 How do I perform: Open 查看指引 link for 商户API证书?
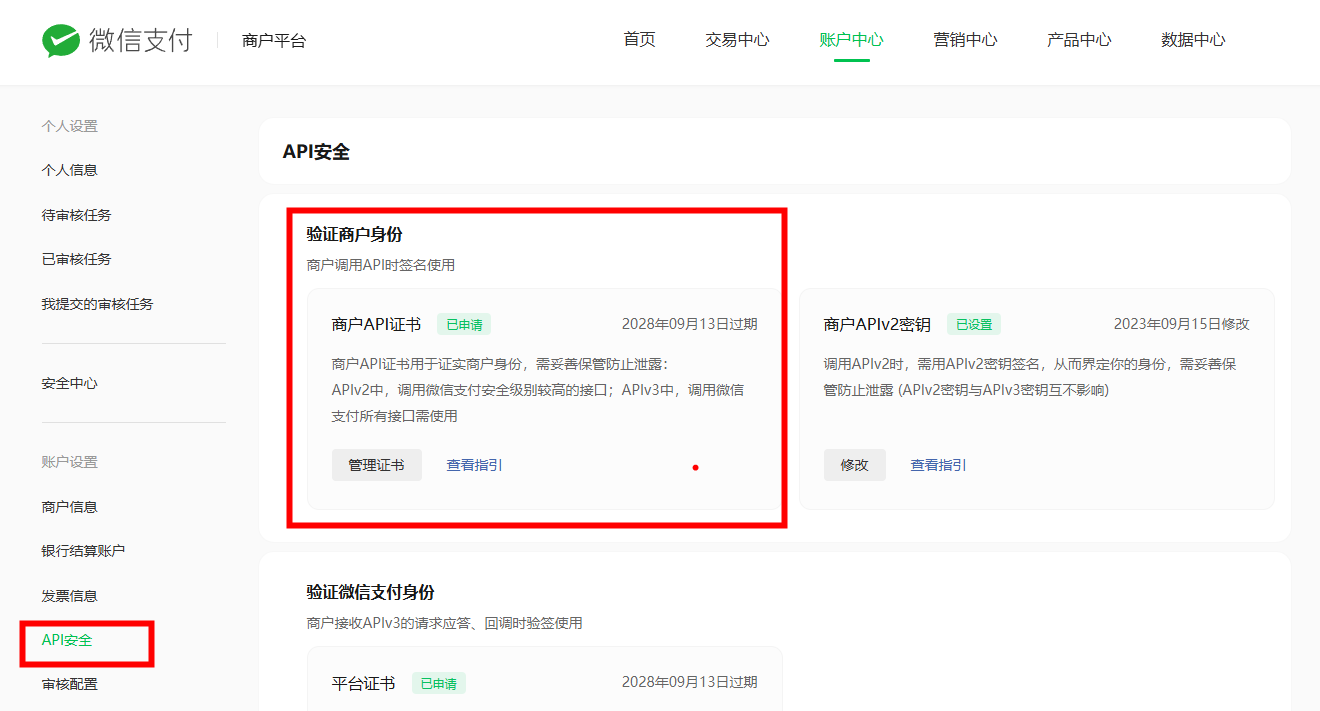click(474, 465)
